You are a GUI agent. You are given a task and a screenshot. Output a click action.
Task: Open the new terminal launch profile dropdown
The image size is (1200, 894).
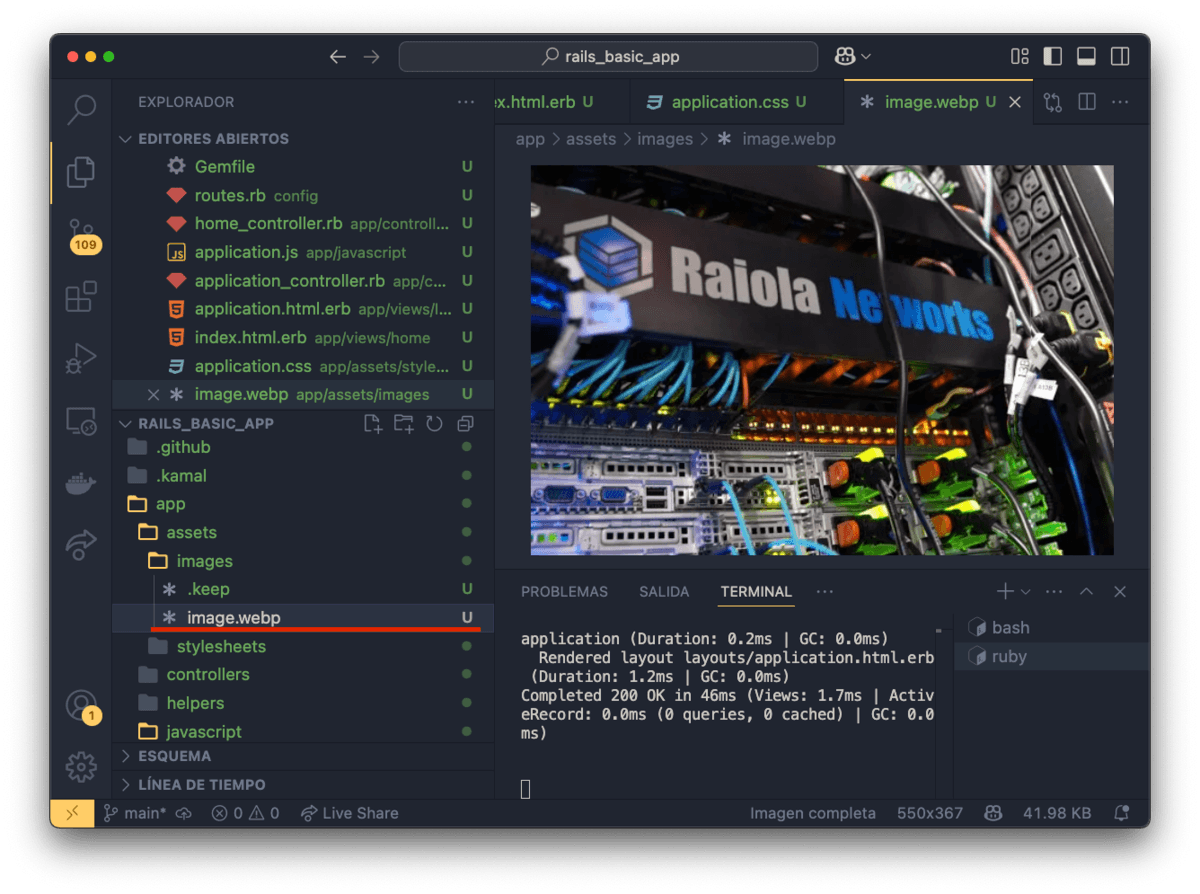click(x=1025, y=592)
